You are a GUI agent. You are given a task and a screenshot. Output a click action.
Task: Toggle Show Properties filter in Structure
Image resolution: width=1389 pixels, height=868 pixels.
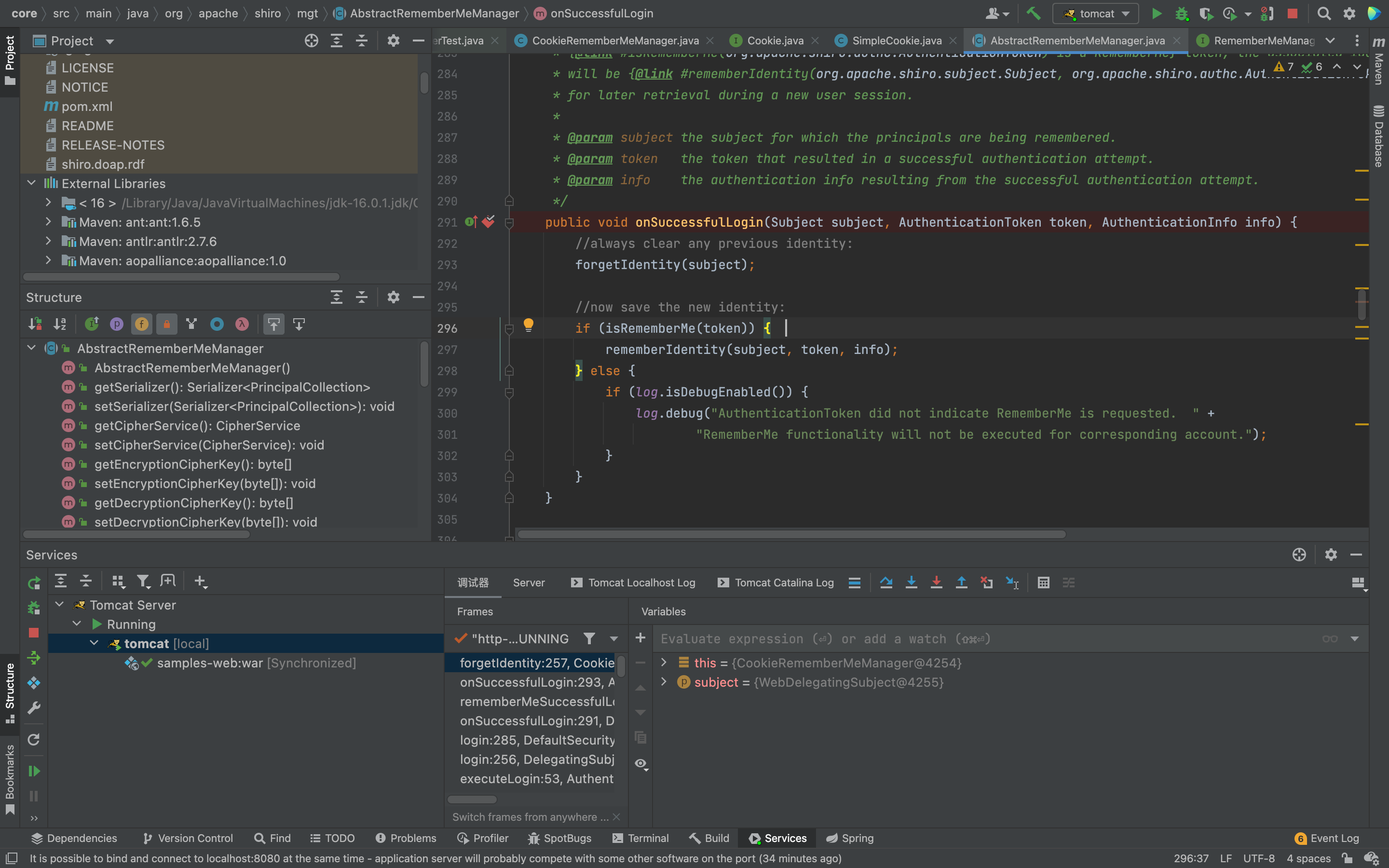(117, 325)
